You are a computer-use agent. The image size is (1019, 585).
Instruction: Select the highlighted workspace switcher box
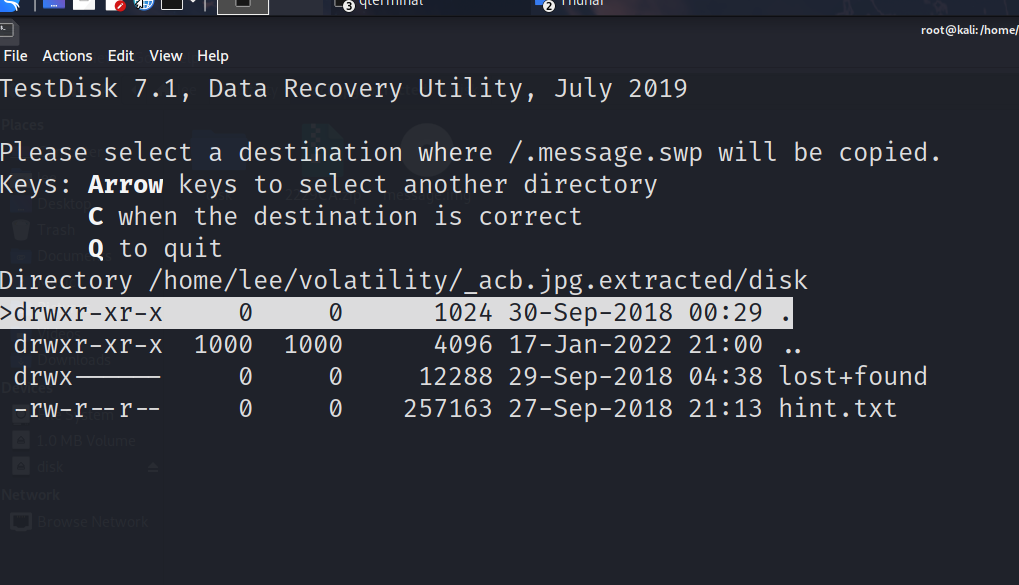click(x=243, y=6)
